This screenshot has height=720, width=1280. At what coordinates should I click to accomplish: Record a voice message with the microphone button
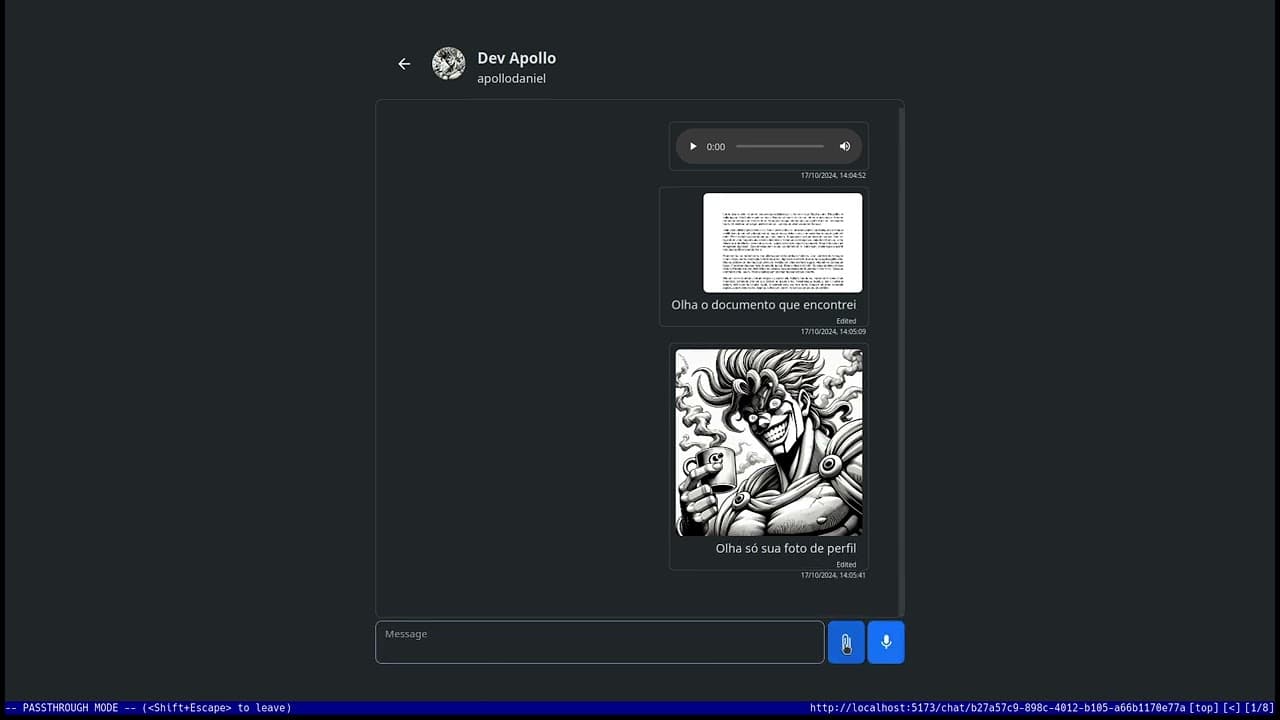click(x=885, y=642)
